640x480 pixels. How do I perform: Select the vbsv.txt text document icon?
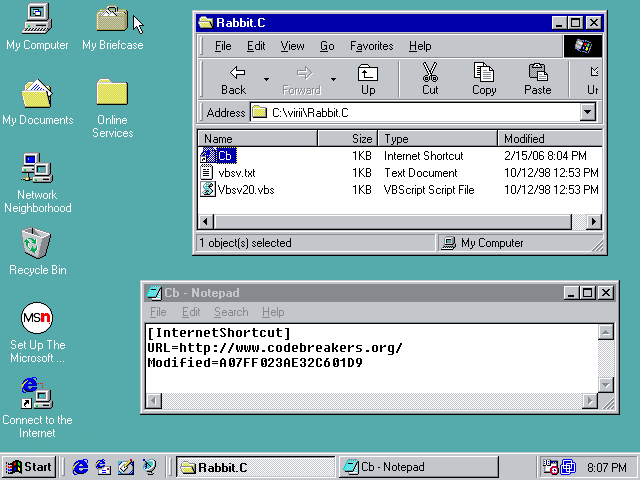207,173
